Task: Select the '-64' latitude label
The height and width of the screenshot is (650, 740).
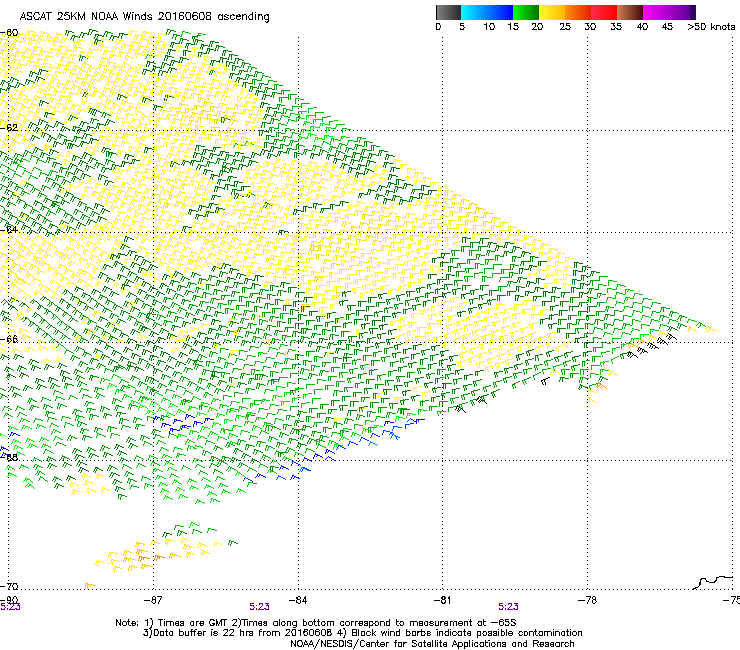Action: [x=9, y=229]
